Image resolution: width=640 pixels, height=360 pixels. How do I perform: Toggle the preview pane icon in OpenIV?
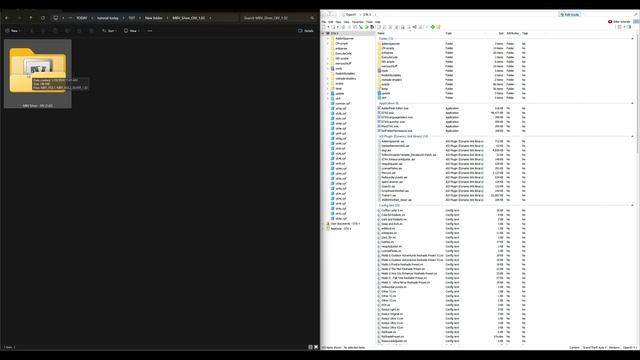(629, 27)
